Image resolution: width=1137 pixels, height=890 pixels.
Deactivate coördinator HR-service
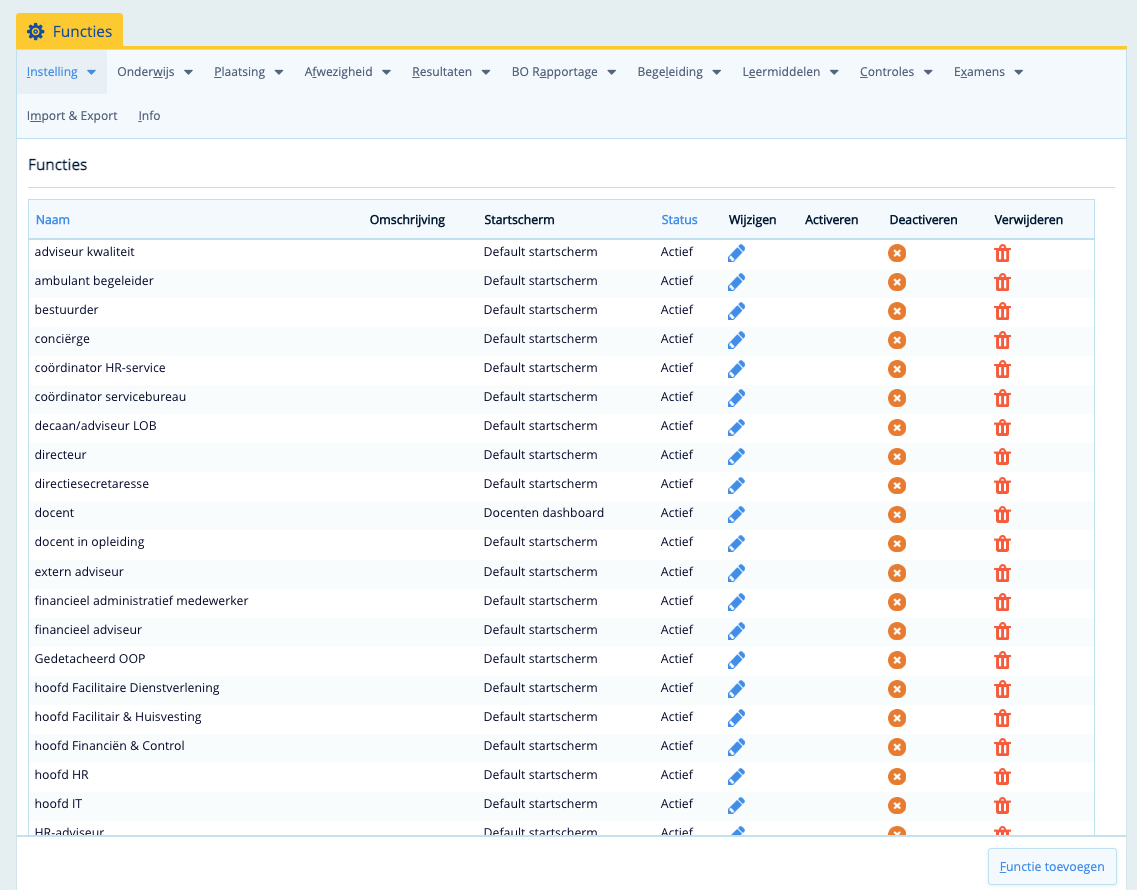tap(897, 369)
